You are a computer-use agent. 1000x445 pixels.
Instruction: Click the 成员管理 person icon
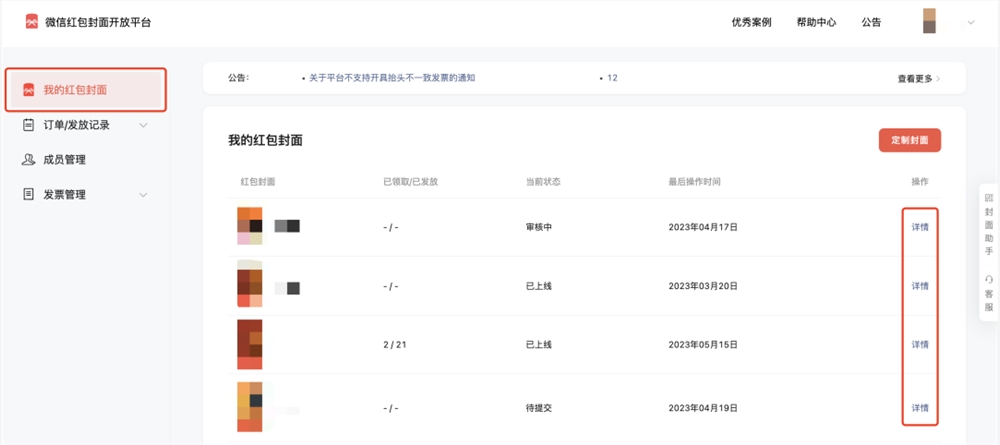29,160
